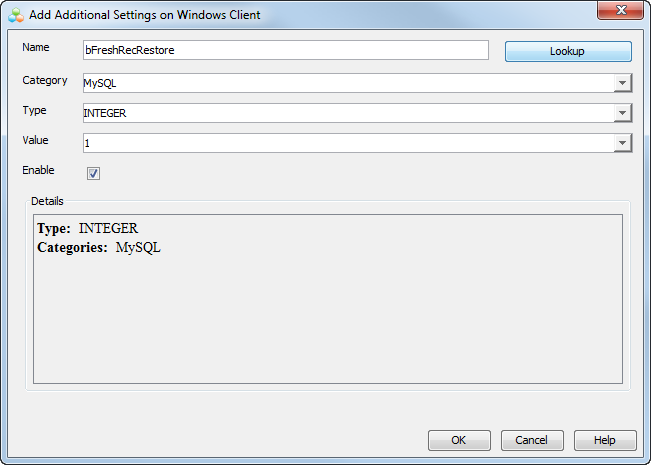Image resolution: width=651 pixels, height=465 pixels.
Task: Uncheck the Enable checkbox
Action: click(93, 174)
